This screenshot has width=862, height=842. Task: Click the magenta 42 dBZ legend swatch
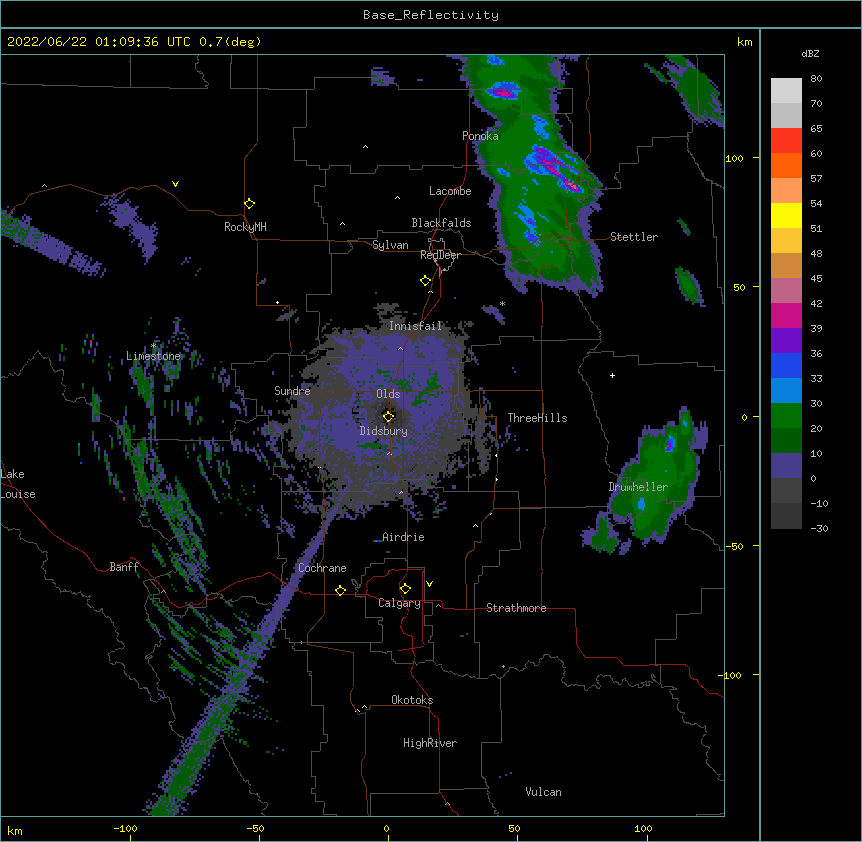[786, 315]
